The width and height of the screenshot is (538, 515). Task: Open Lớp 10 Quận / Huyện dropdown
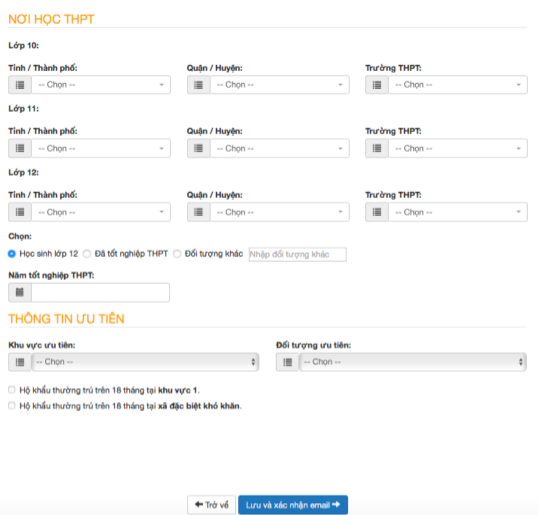(280, 85)
